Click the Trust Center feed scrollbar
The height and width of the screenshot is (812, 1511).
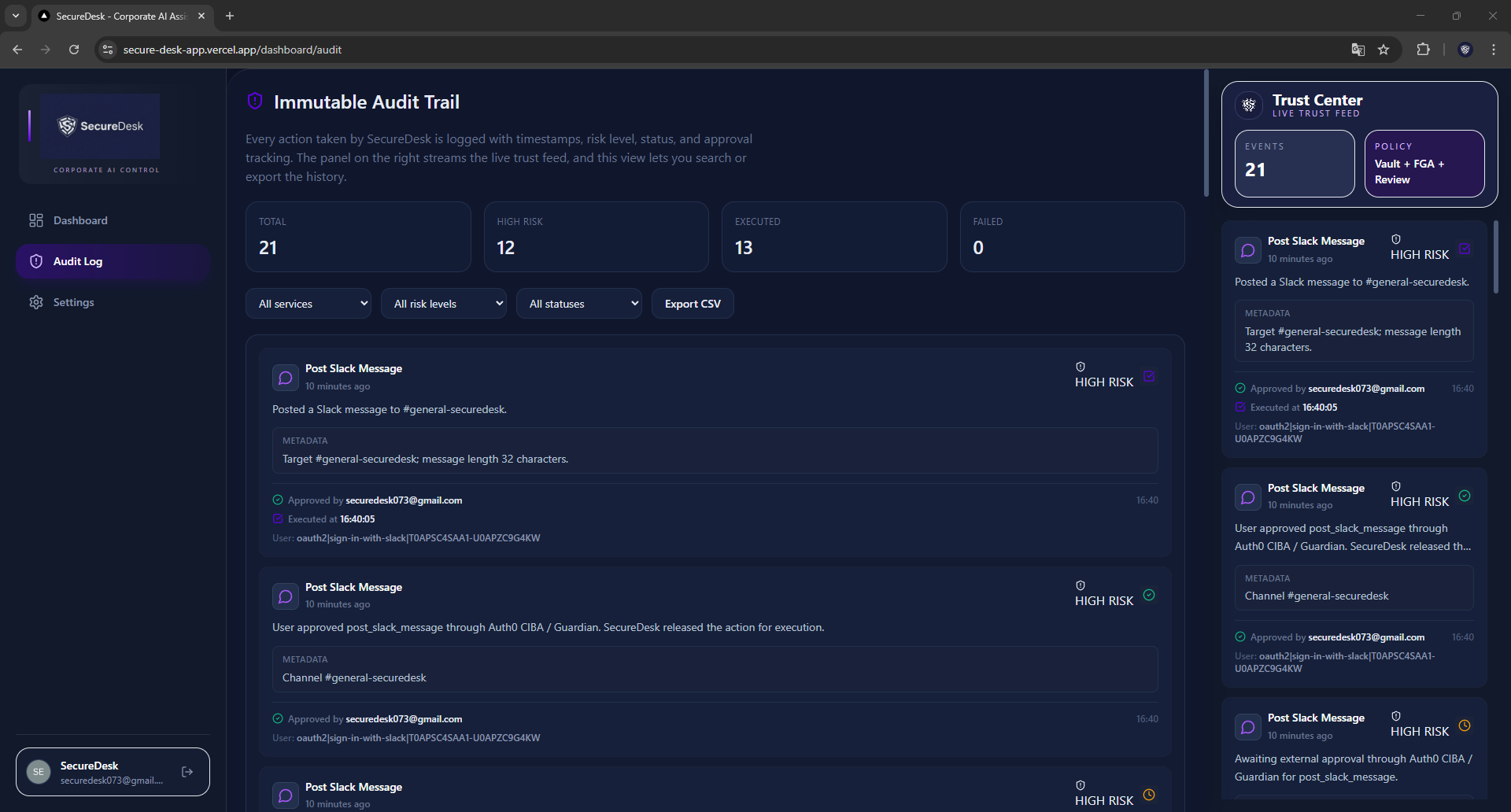tap(1496, 258)
